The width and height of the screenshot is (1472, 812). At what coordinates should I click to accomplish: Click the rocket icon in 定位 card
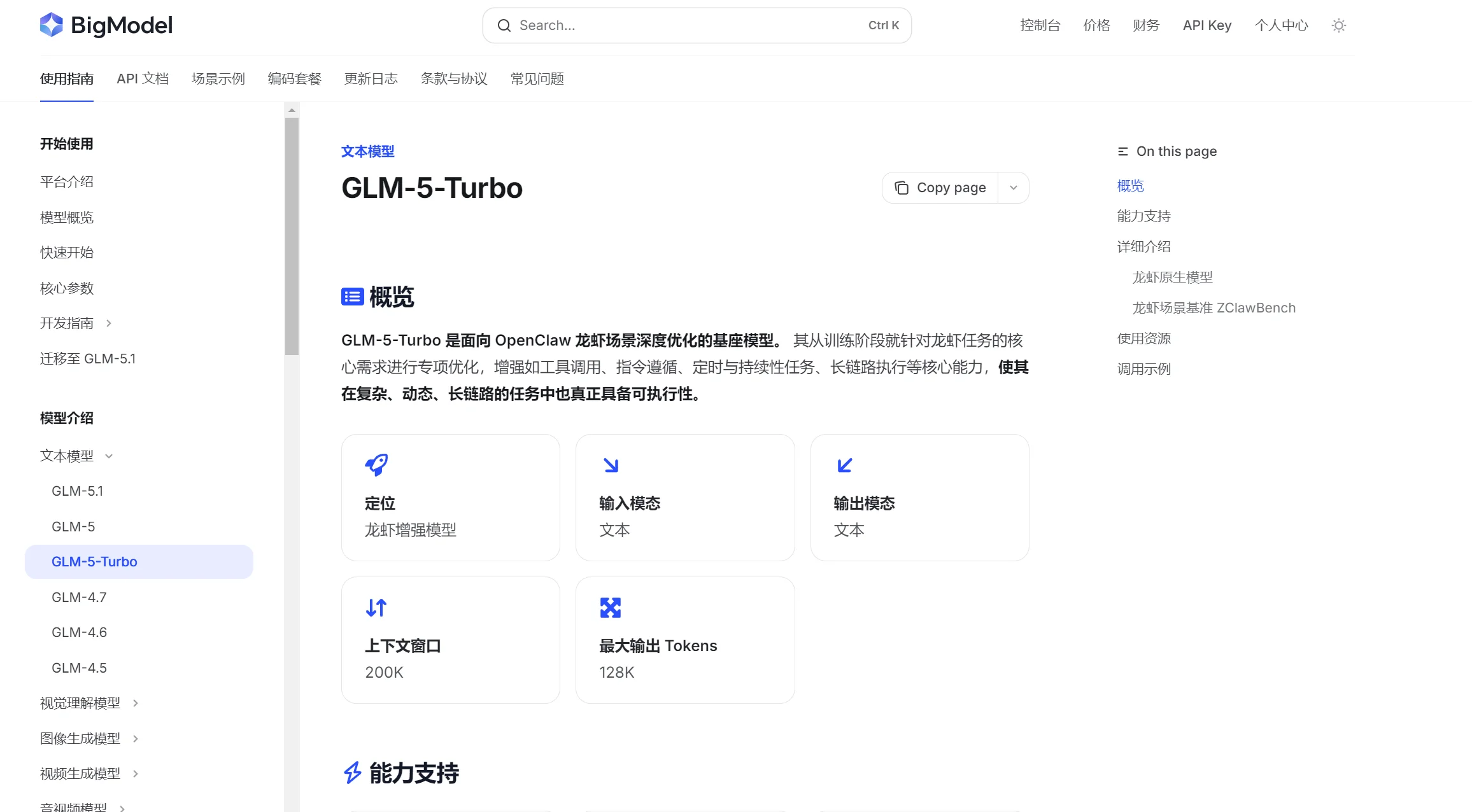click(376, 465)
